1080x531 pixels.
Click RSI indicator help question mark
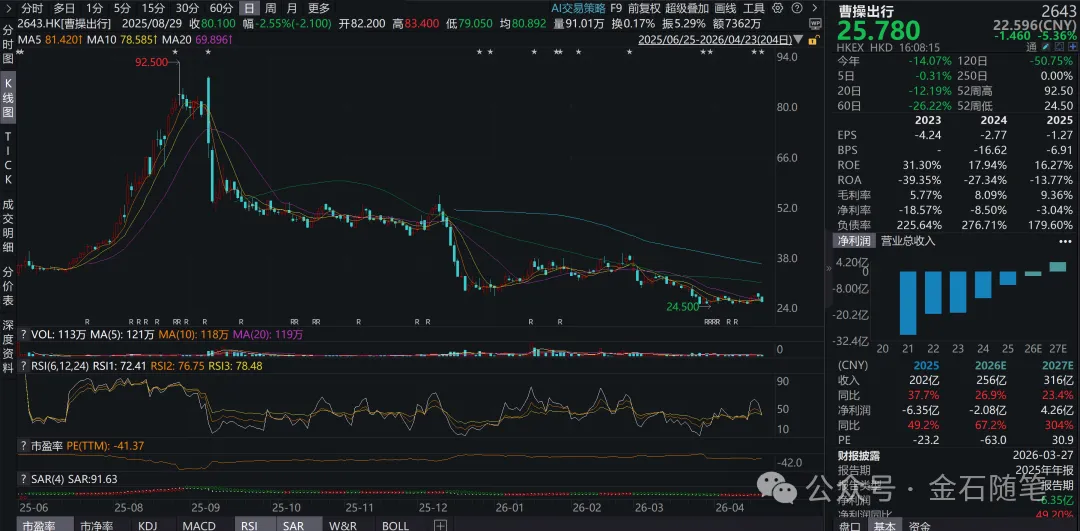23,366
